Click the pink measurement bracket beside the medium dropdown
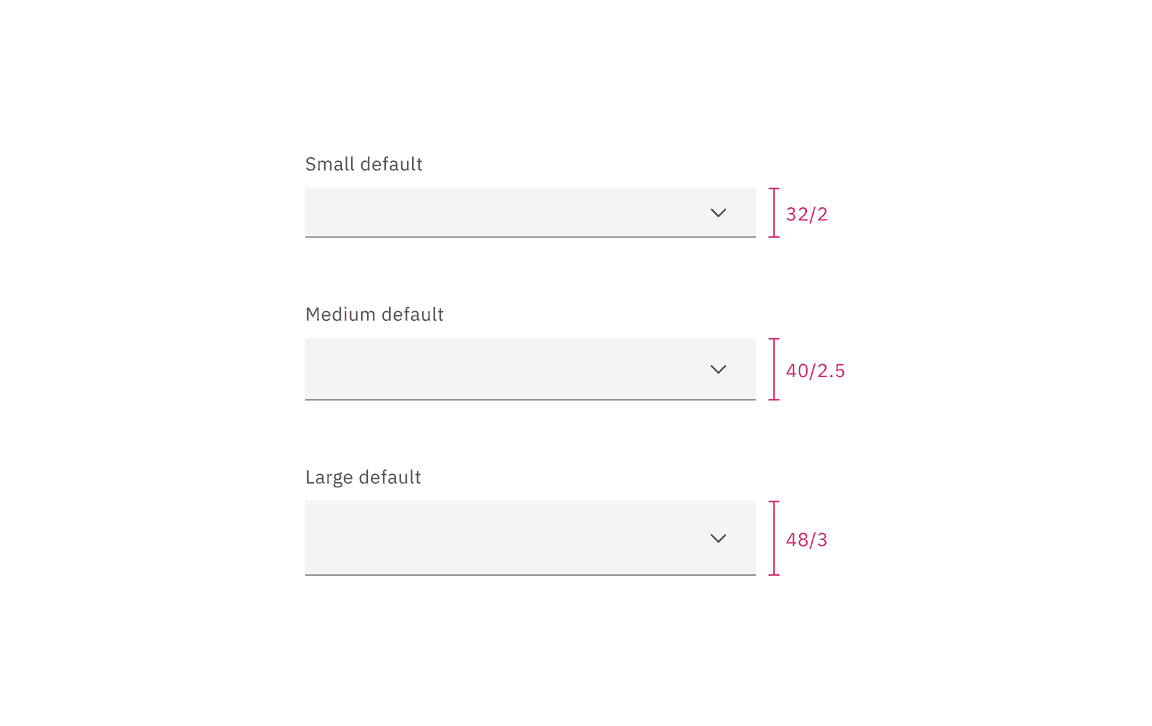Screen dimensions: 1152x726 pos(772,369)
